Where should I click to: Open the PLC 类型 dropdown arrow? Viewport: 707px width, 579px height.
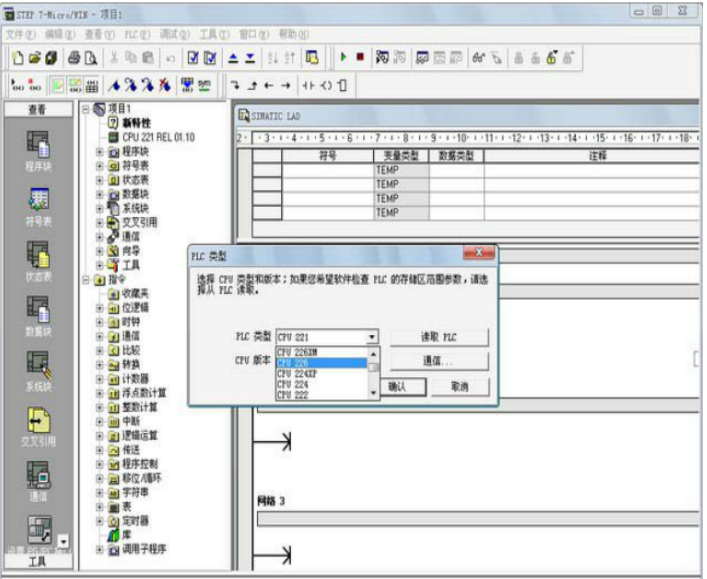372,337
